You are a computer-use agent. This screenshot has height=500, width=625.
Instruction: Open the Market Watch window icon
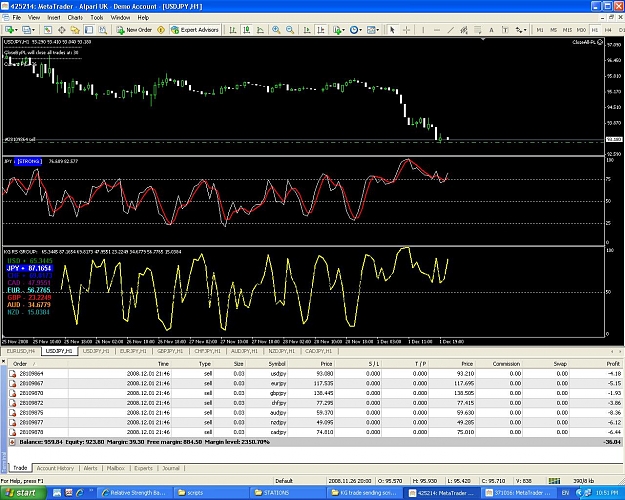47,30
